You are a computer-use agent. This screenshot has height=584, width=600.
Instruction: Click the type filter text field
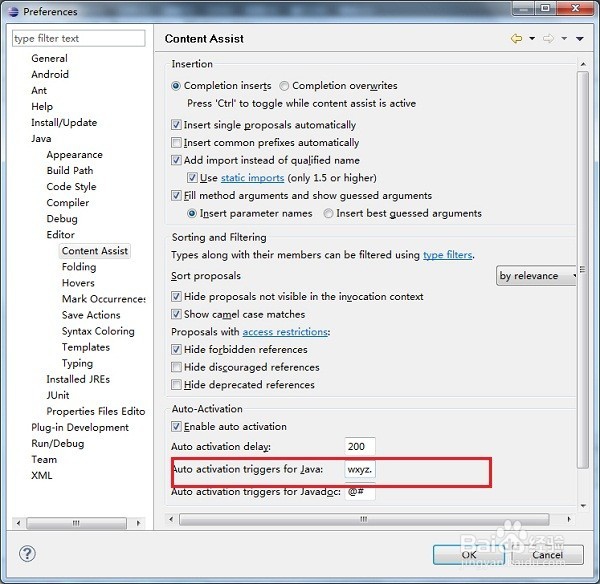click(x=79, y=38)
